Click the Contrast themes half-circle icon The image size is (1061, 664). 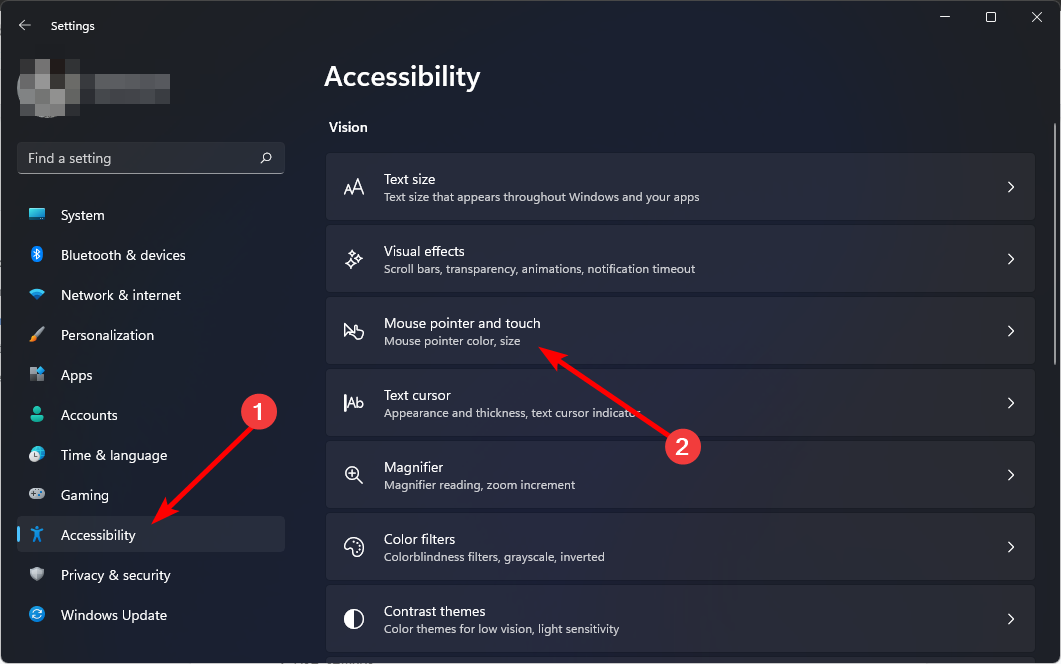click(x=354, y=619)
